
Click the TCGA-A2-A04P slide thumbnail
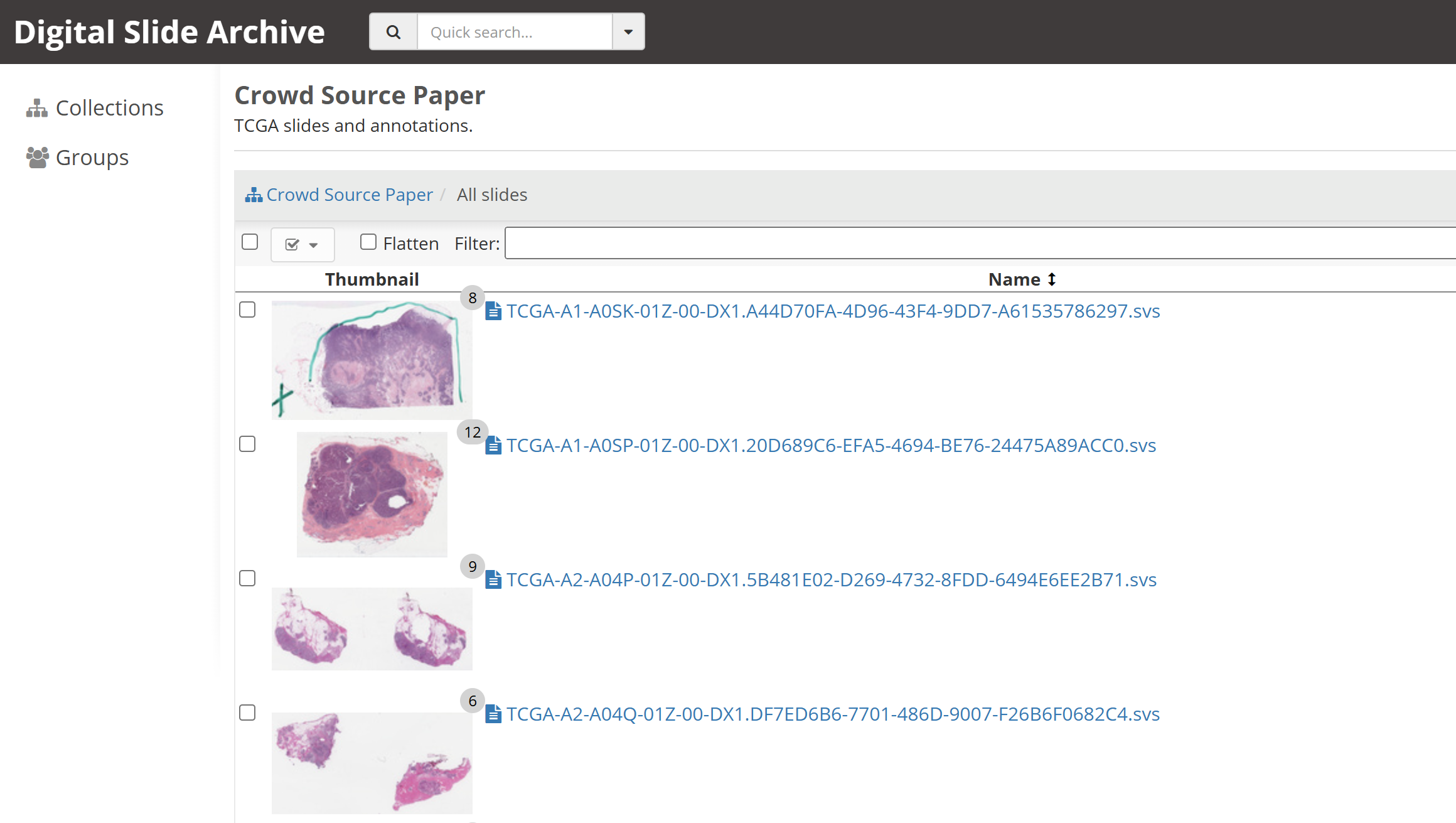tap(372, 628)
